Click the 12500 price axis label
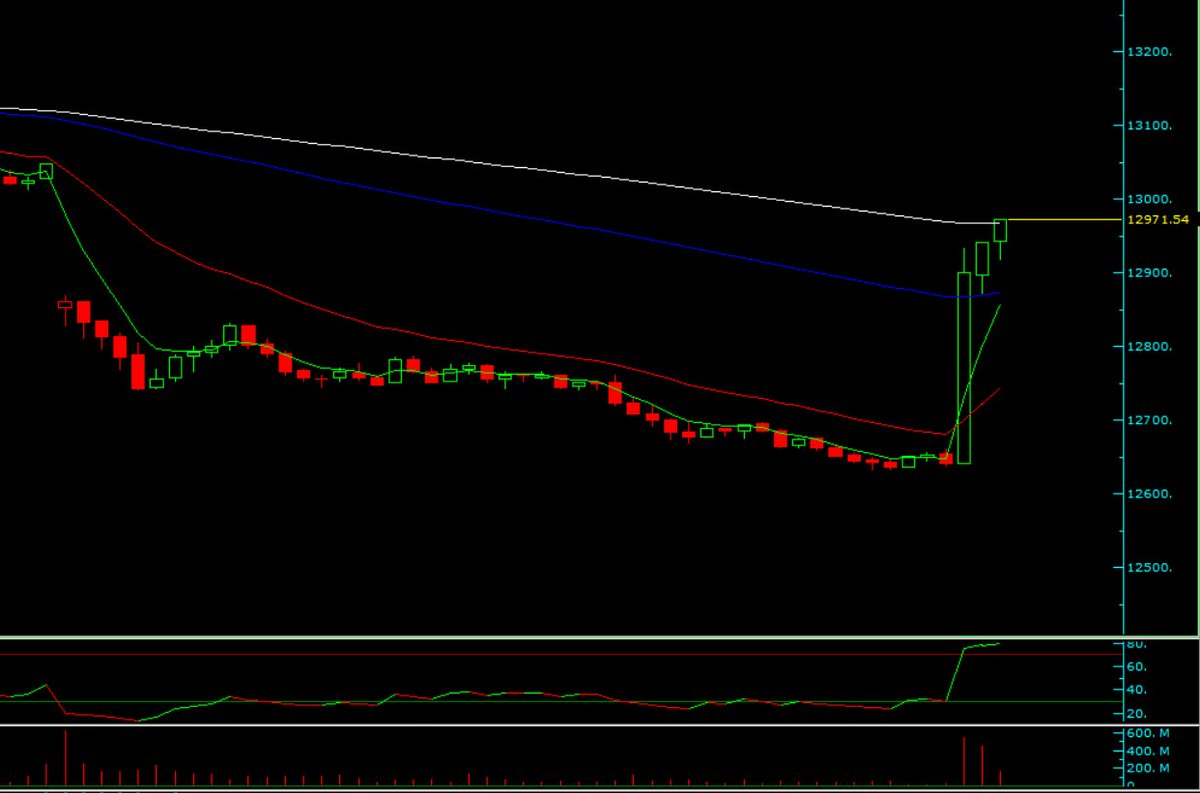This screenshot has width=1200, height=793. coord(1152,567)
